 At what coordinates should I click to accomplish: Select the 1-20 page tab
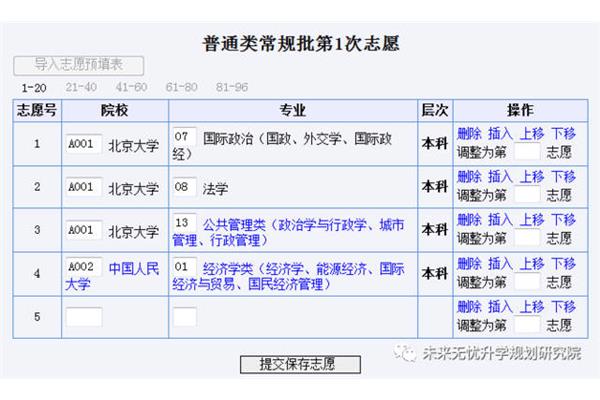34,88
